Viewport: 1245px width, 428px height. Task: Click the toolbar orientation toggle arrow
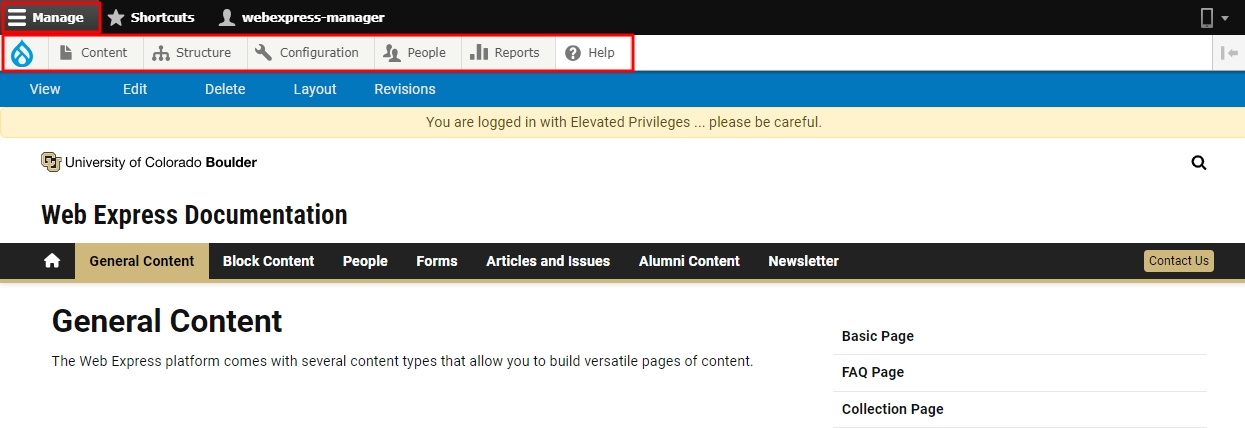click(1230, 53)
